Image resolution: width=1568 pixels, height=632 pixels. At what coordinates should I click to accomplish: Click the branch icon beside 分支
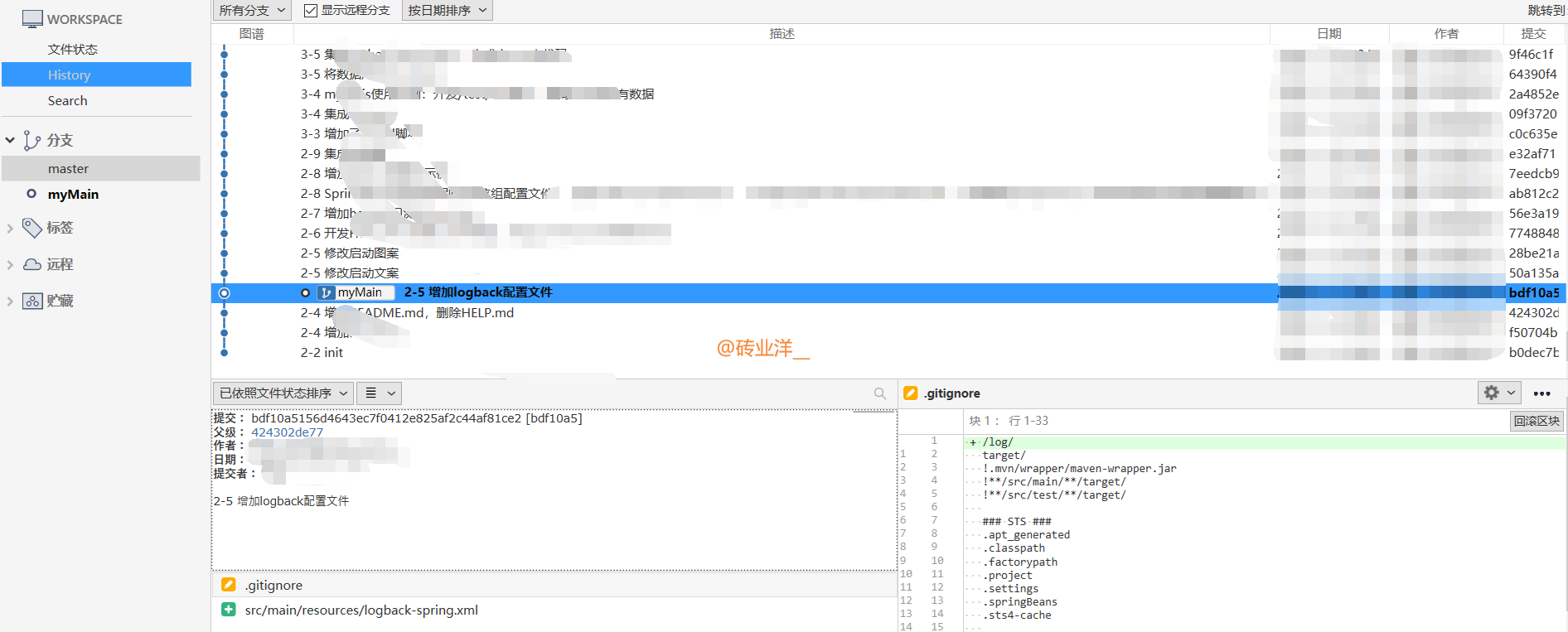click(x=31, y=140)
